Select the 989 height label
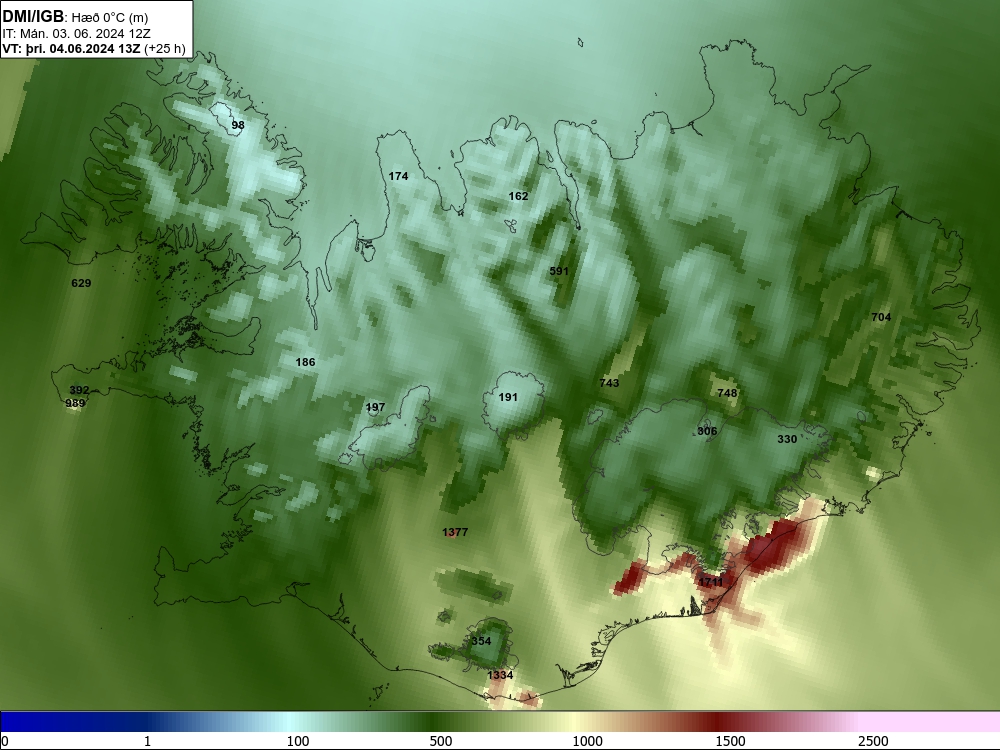This screenshot has width=1000, height=750. pos(75,403)
